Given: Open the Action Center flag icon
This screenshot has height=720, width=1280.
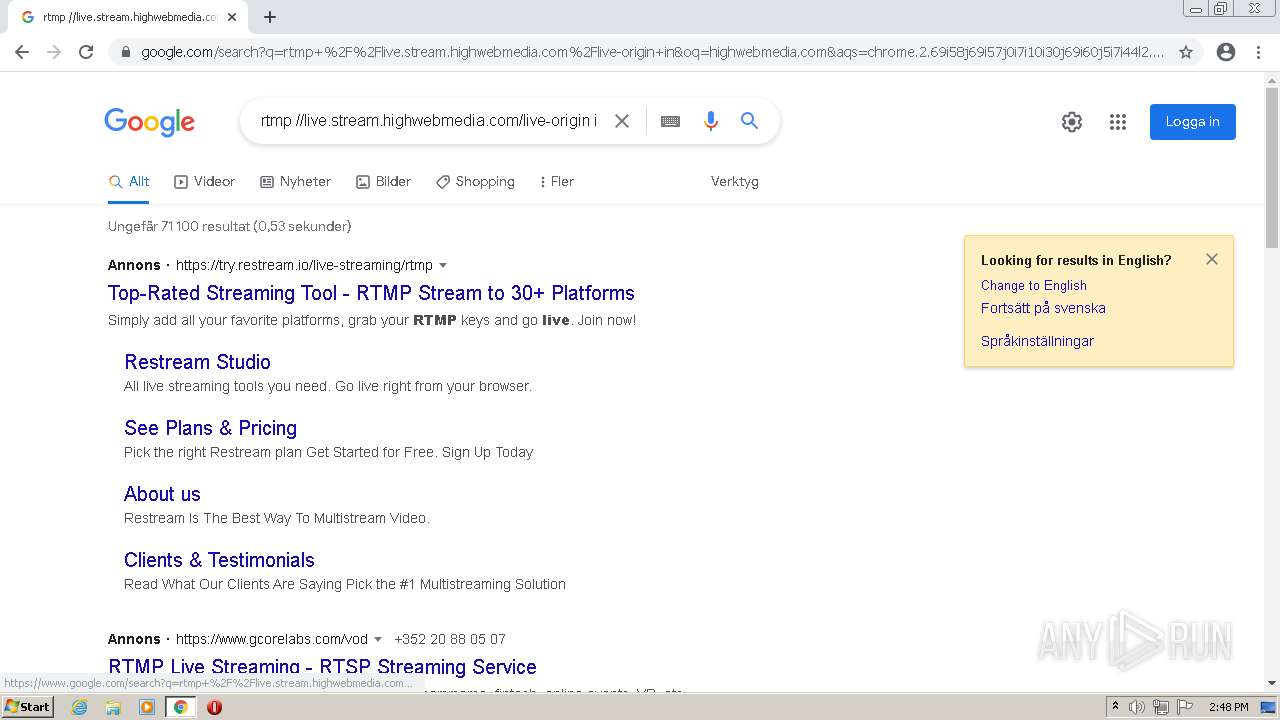Looking at the screenshot, I should (x=1185, y=707).
